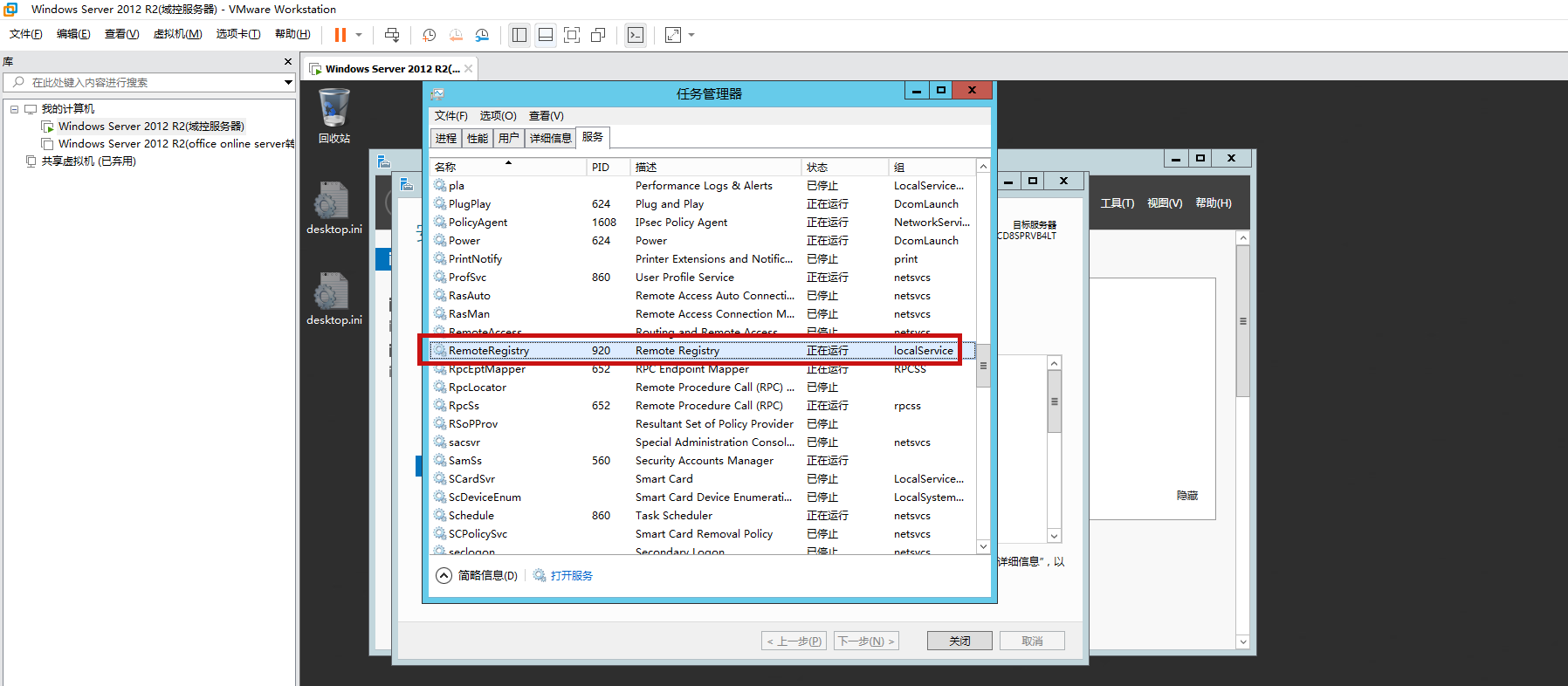The height and width of the screenshot is (686, 1568).
Task: Sort services by 名称 column header
Action: [x=509, y=167]
